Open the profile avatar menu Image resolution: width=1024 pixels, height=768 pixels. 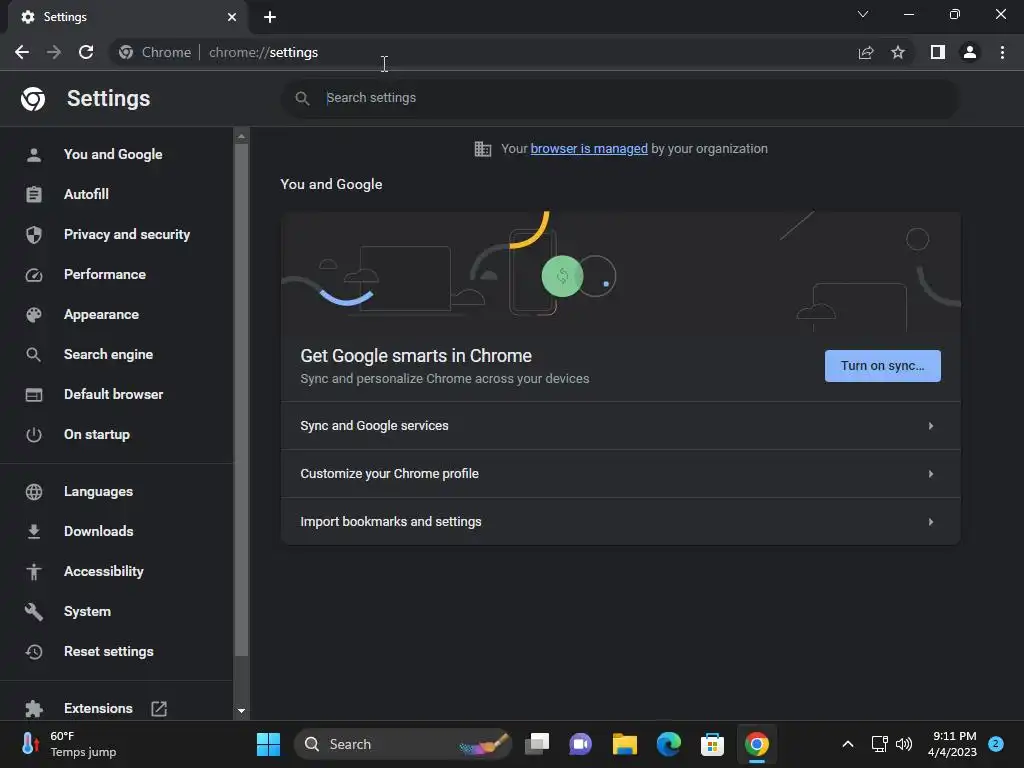tap(970, 52)
